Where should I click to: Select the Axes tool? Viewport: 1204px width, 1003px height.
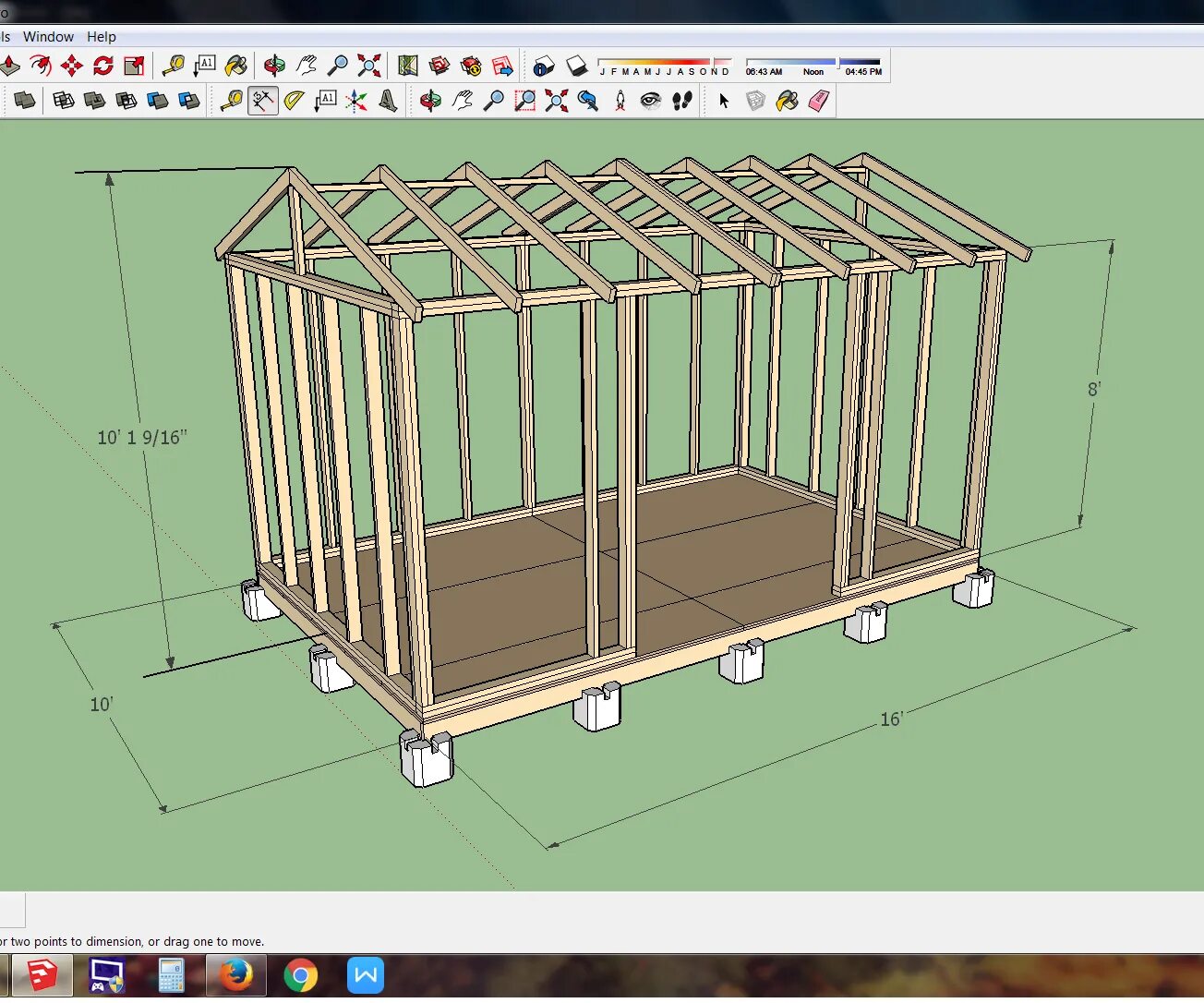[x=356, y=100]
